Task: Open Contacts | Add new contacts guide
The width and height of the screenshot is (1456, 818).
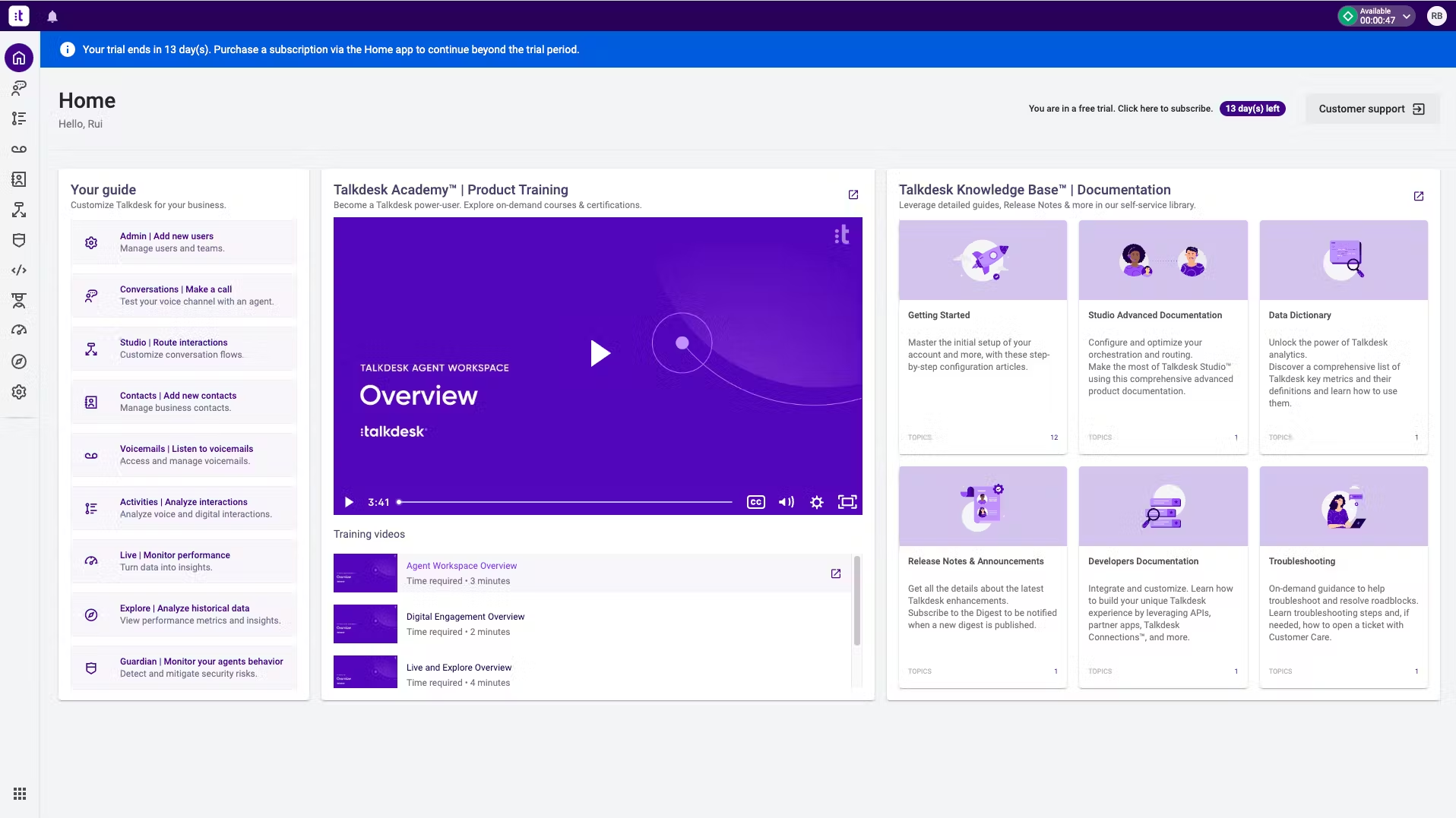Action: (184, 402)
